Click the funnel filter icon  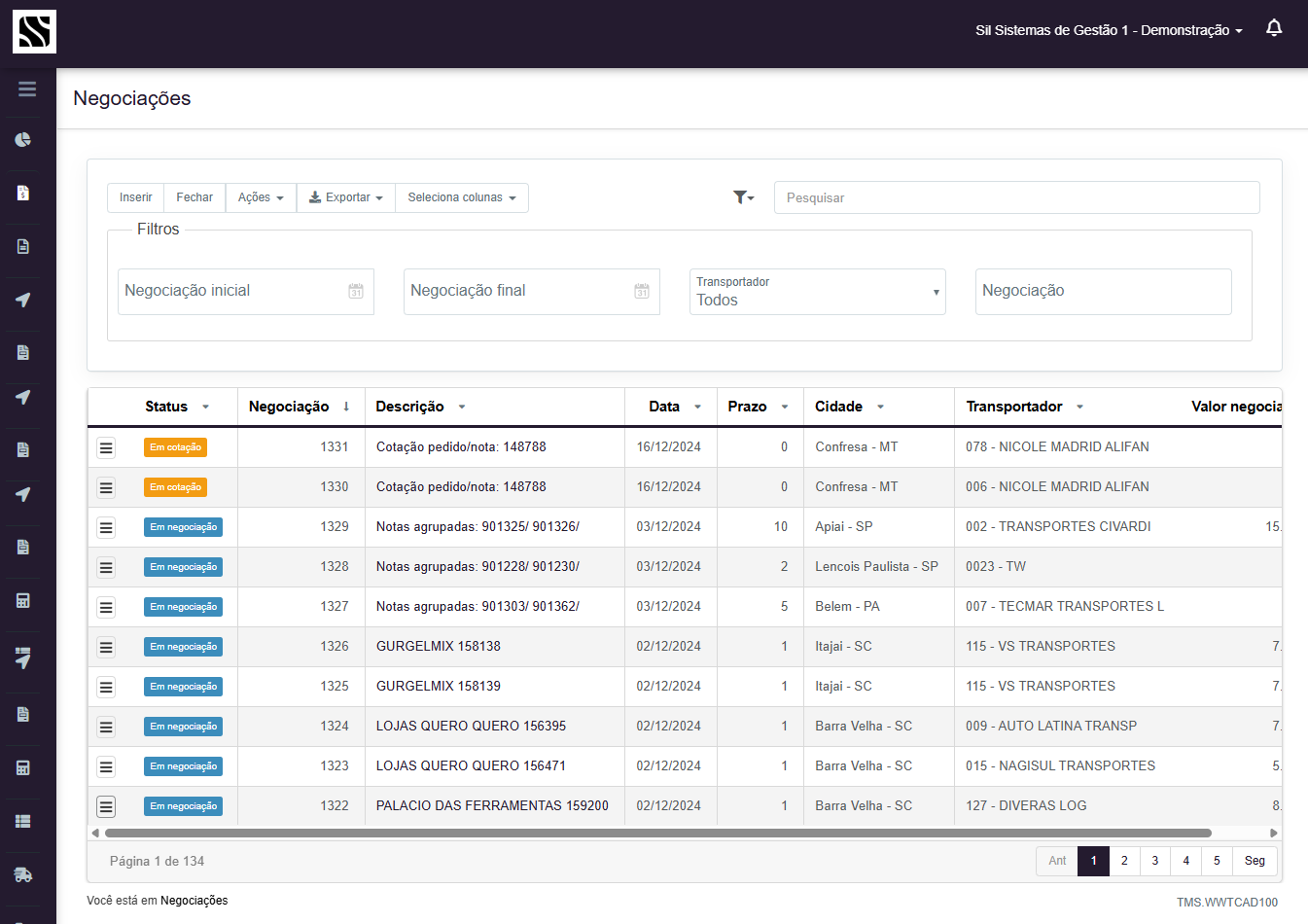pos(743,197)
